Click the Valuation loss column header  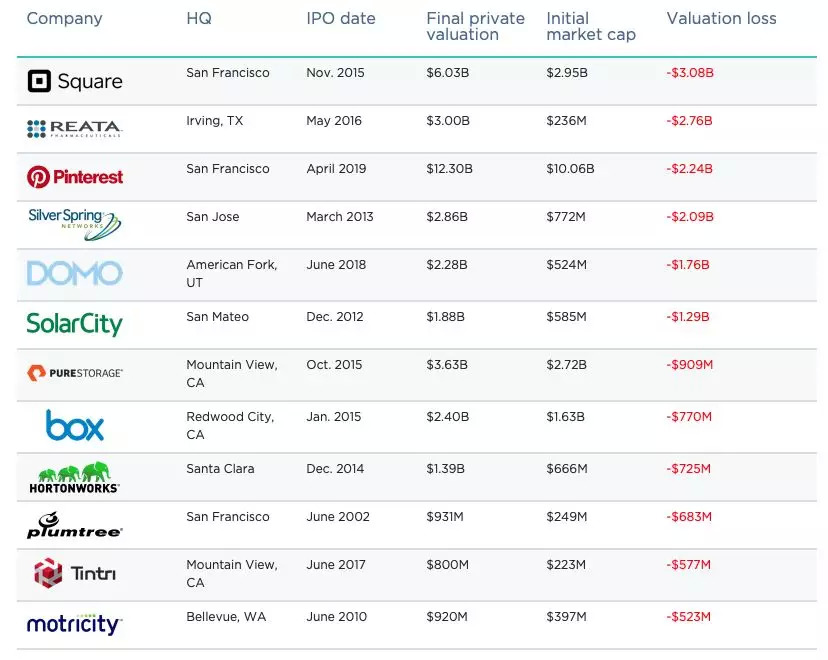pyautogui.click(x=721, y=18)
